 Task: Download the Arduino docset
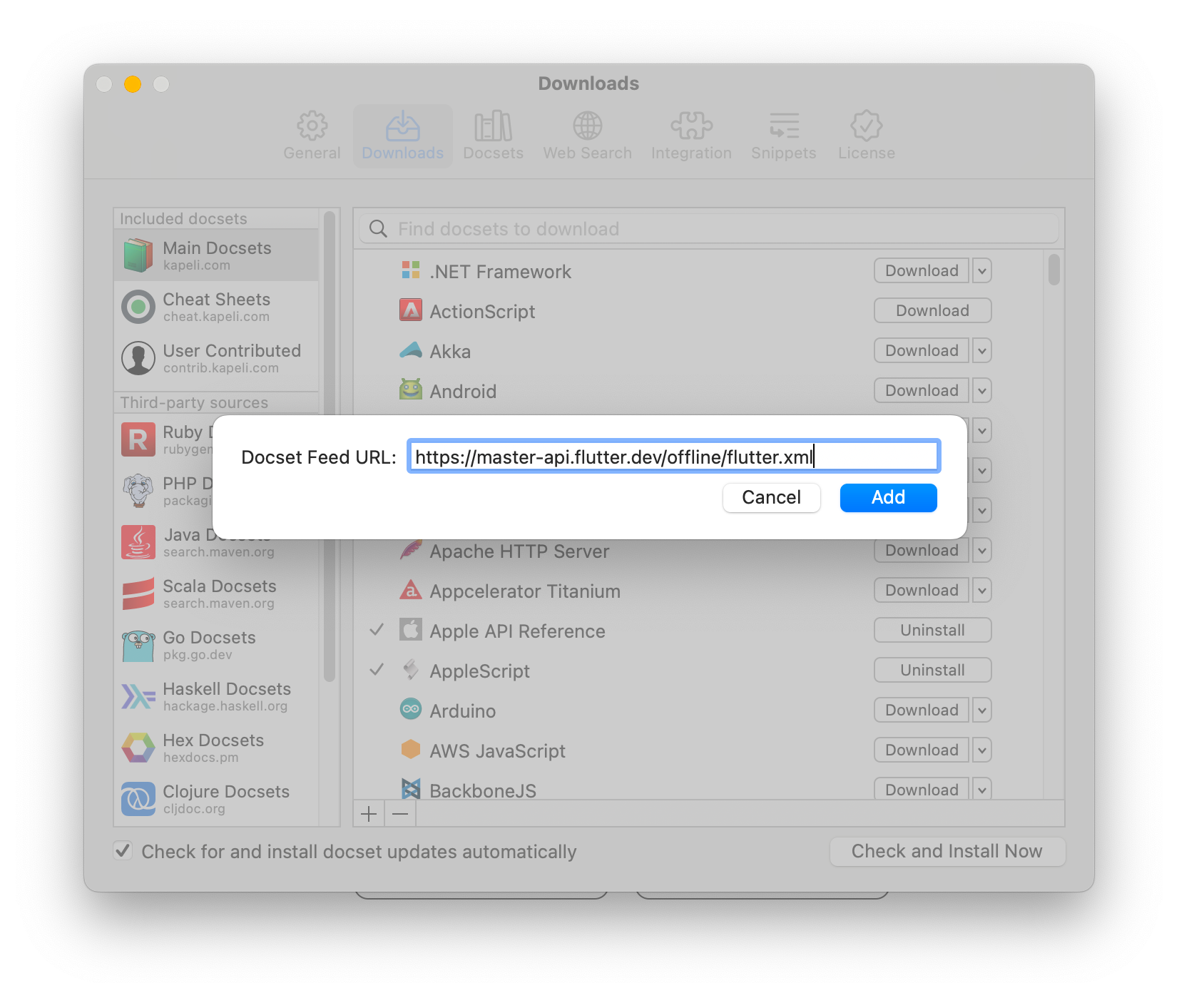922,710
